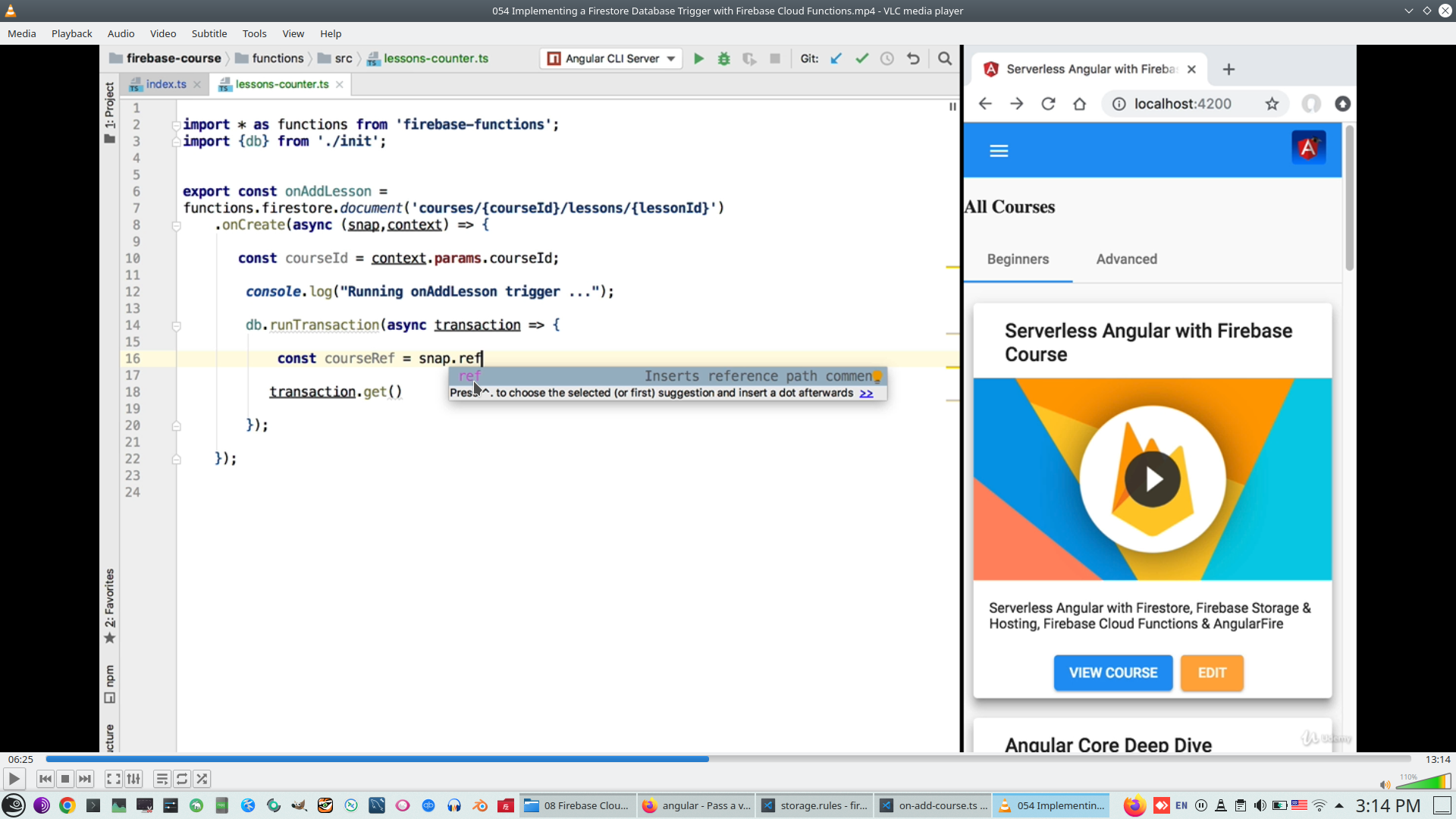This screenshot has height=819, width=1456.
Task: Toggle loop repeat mode
Action: pyautogui.click(x=182, y=779)
